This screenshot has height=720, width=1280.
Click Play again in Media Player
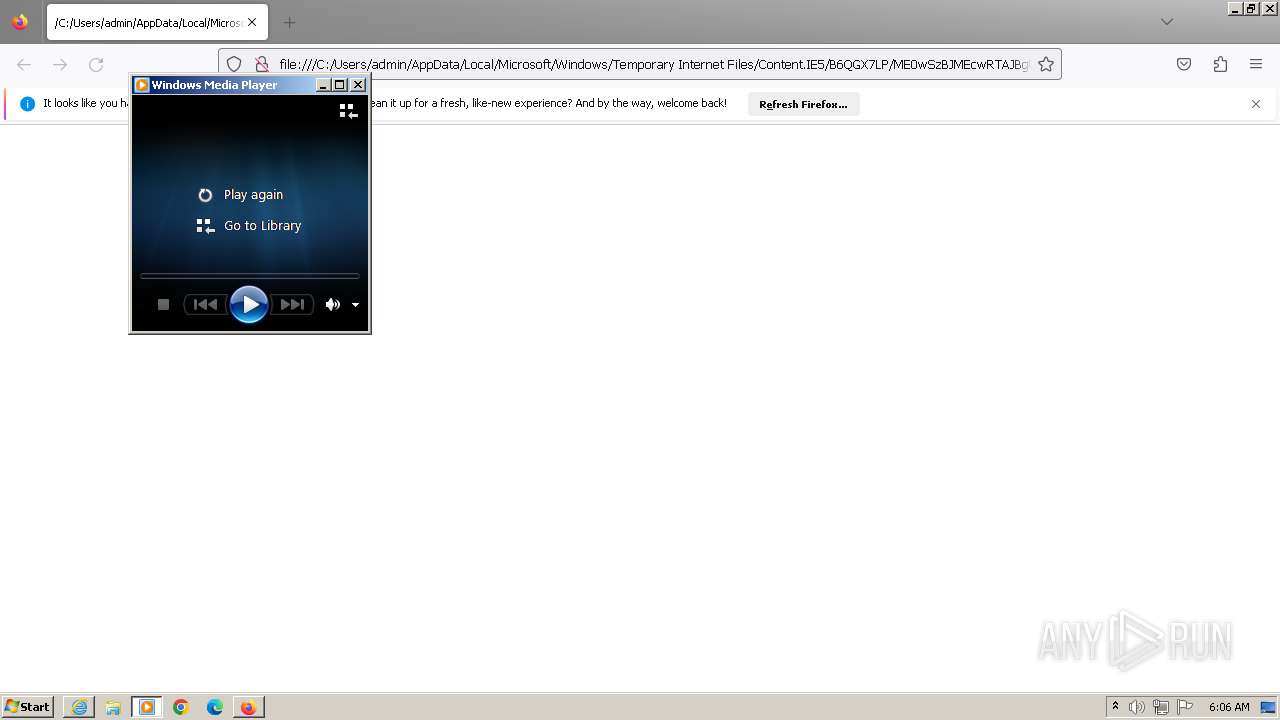coord(253,195)
